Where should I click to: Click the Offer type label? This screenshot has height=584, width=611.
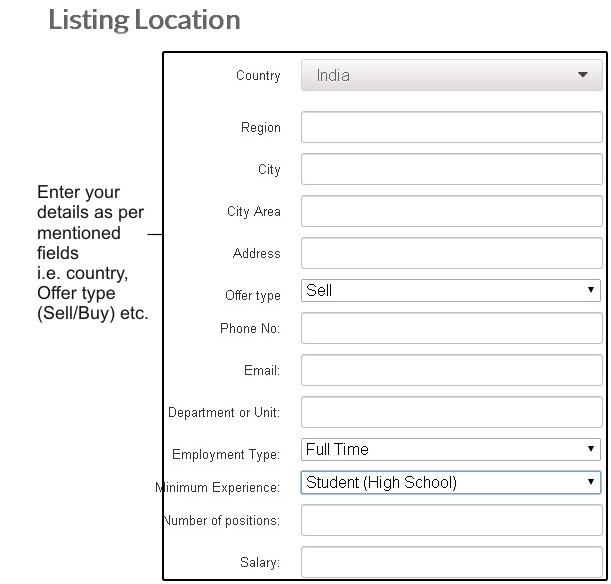tap(253, 296)
